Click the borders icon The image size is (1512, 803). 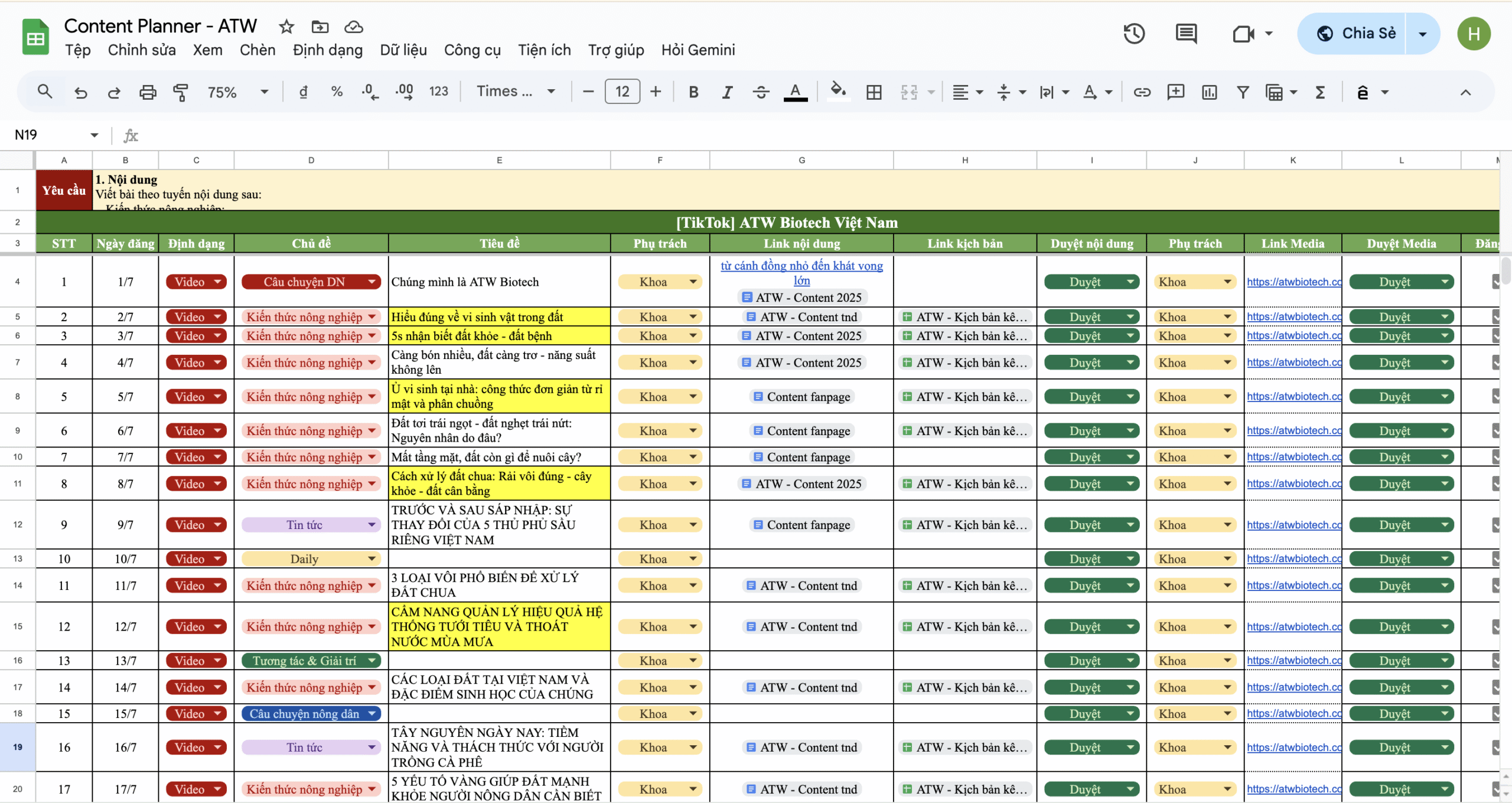(x=874, y=92)
